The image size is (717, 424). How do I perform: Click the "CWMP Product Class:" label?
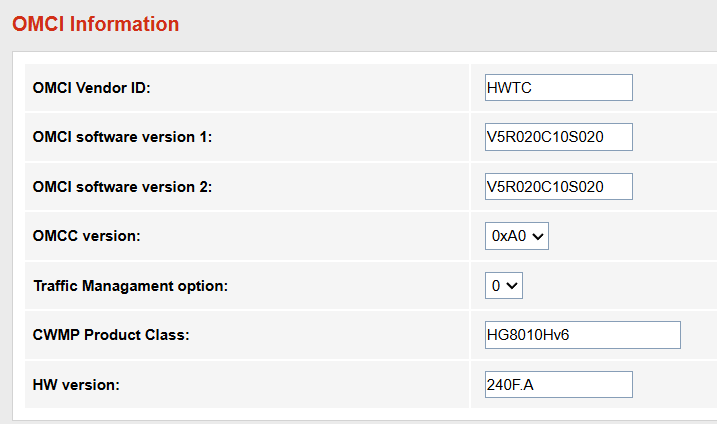coord(111,335)
